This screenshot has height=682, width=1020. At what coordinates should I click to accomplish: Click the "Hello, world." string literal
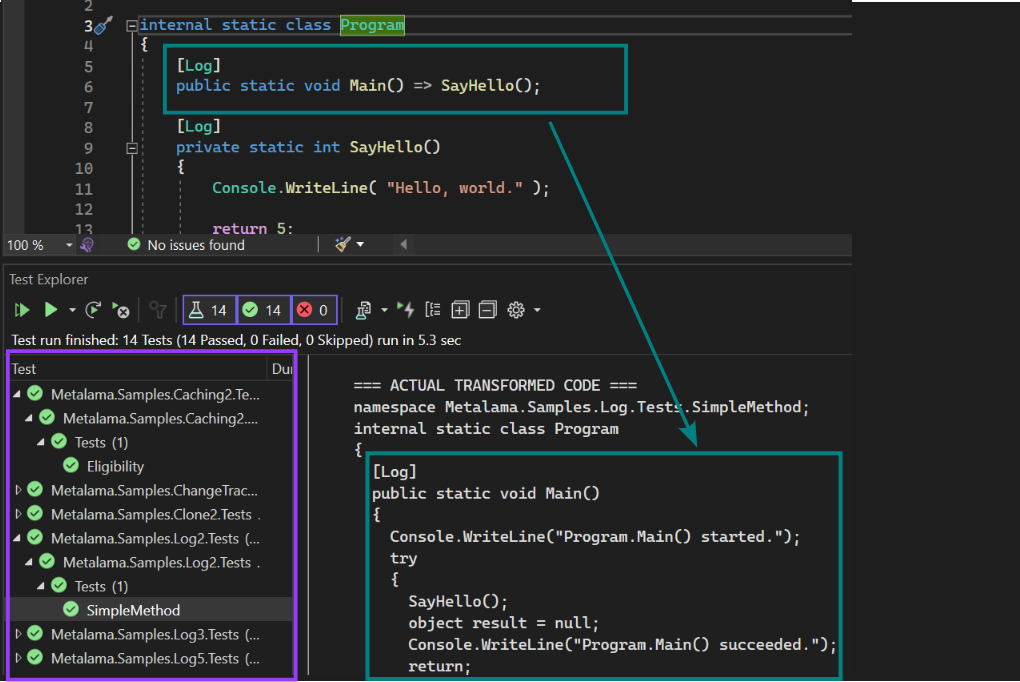click(455, 188)
